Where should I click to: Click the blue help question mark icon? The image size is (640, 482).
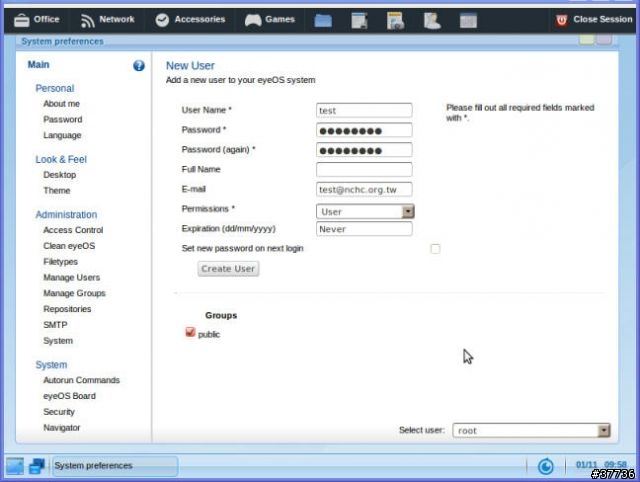pos(139,65)
